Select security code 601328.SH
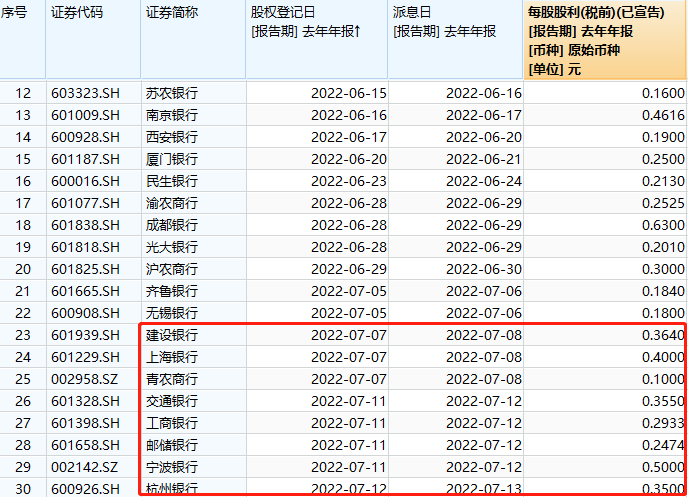This screenshot has width=688, height=497. (85, 401)
